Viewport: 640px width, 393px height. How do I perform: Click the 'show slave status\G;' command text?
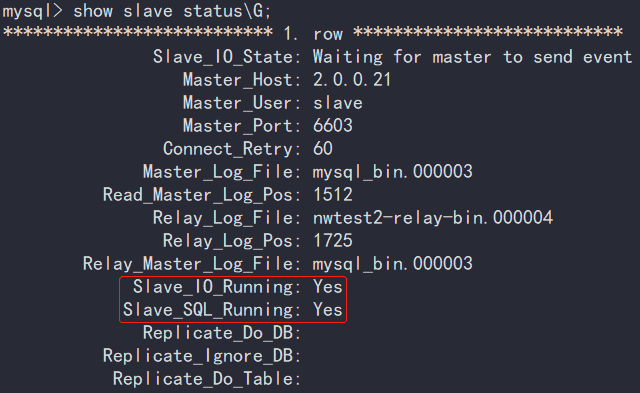pyautogui.click(x=172, y=11)
